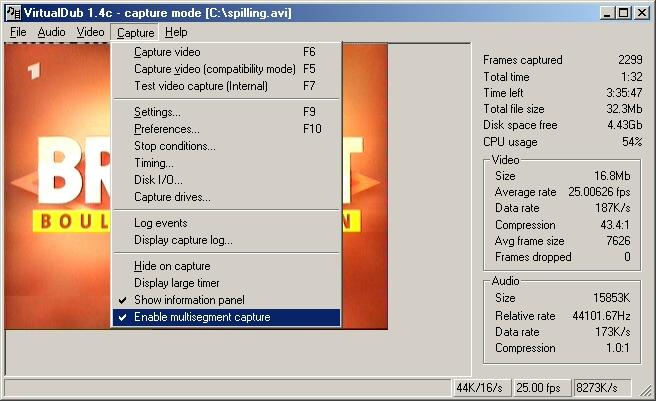Select Capture drives... menu entry
Viewport: 656px width, 401px height.
tap(172, 197)
